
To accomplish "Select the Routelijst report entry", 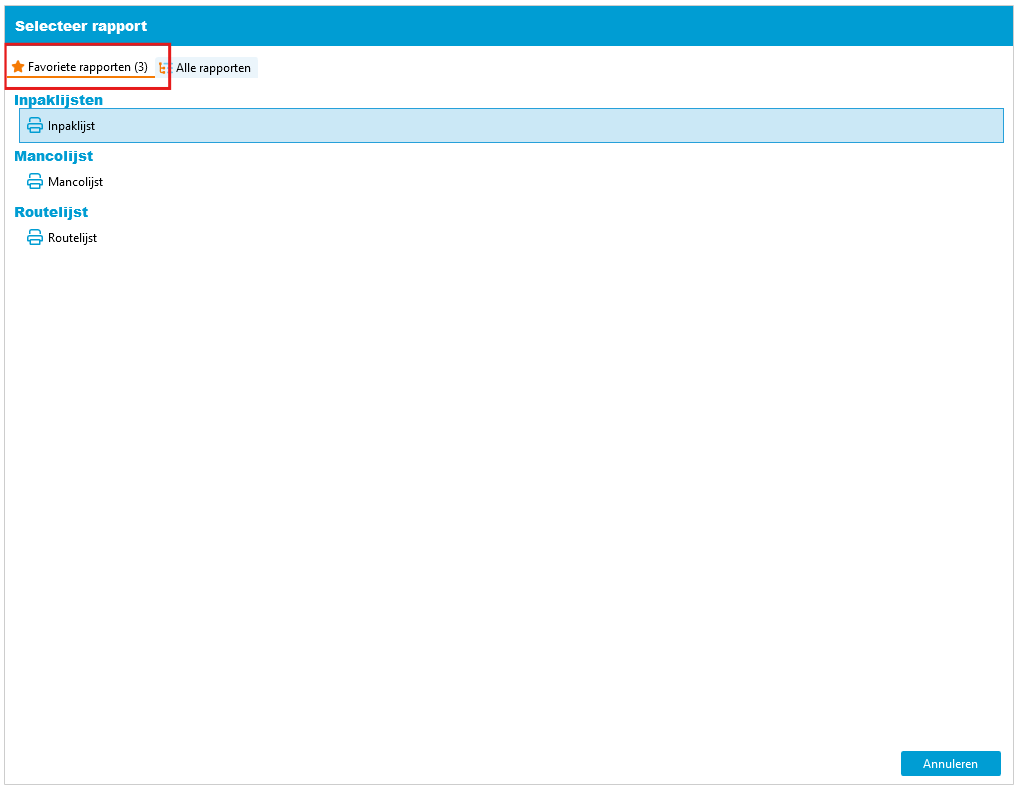I will 75,237.
